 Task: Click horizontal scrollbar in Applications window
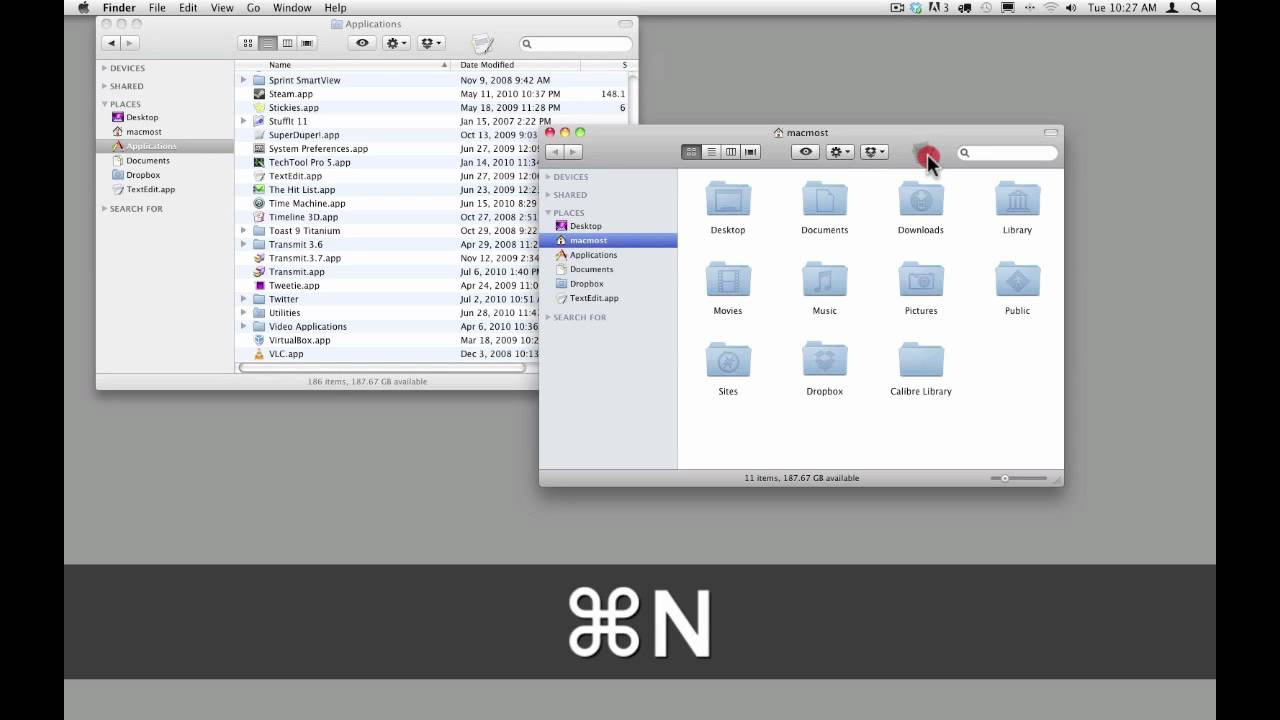(382, 367)
